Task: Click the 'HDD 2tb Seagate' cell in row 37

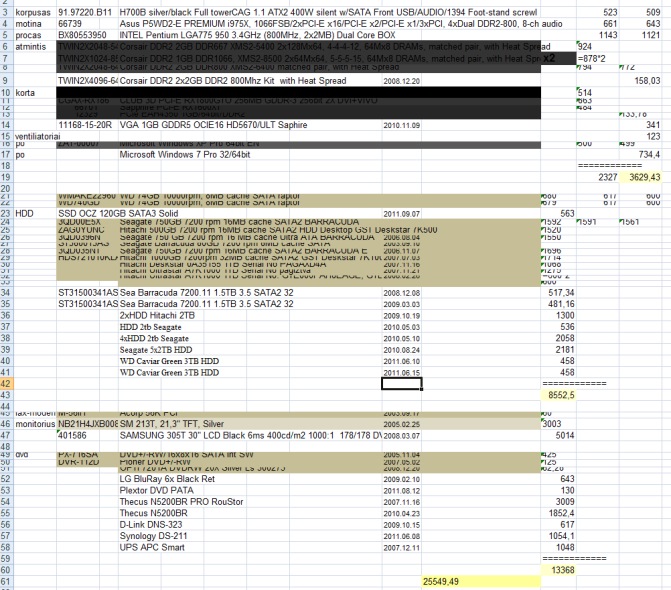Action: coord(151,327)
